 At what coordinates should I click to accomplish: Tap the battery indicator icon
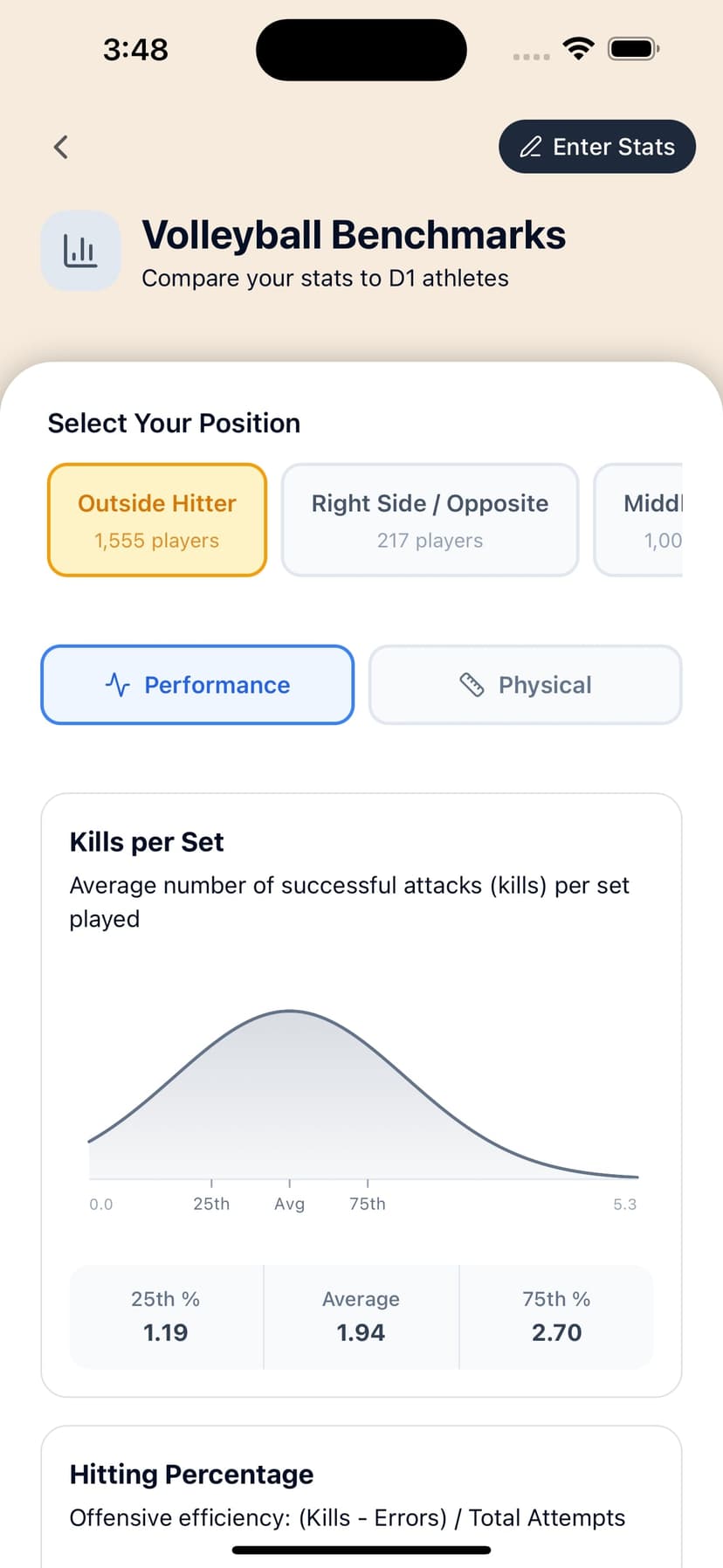click(x=633, y=50)
